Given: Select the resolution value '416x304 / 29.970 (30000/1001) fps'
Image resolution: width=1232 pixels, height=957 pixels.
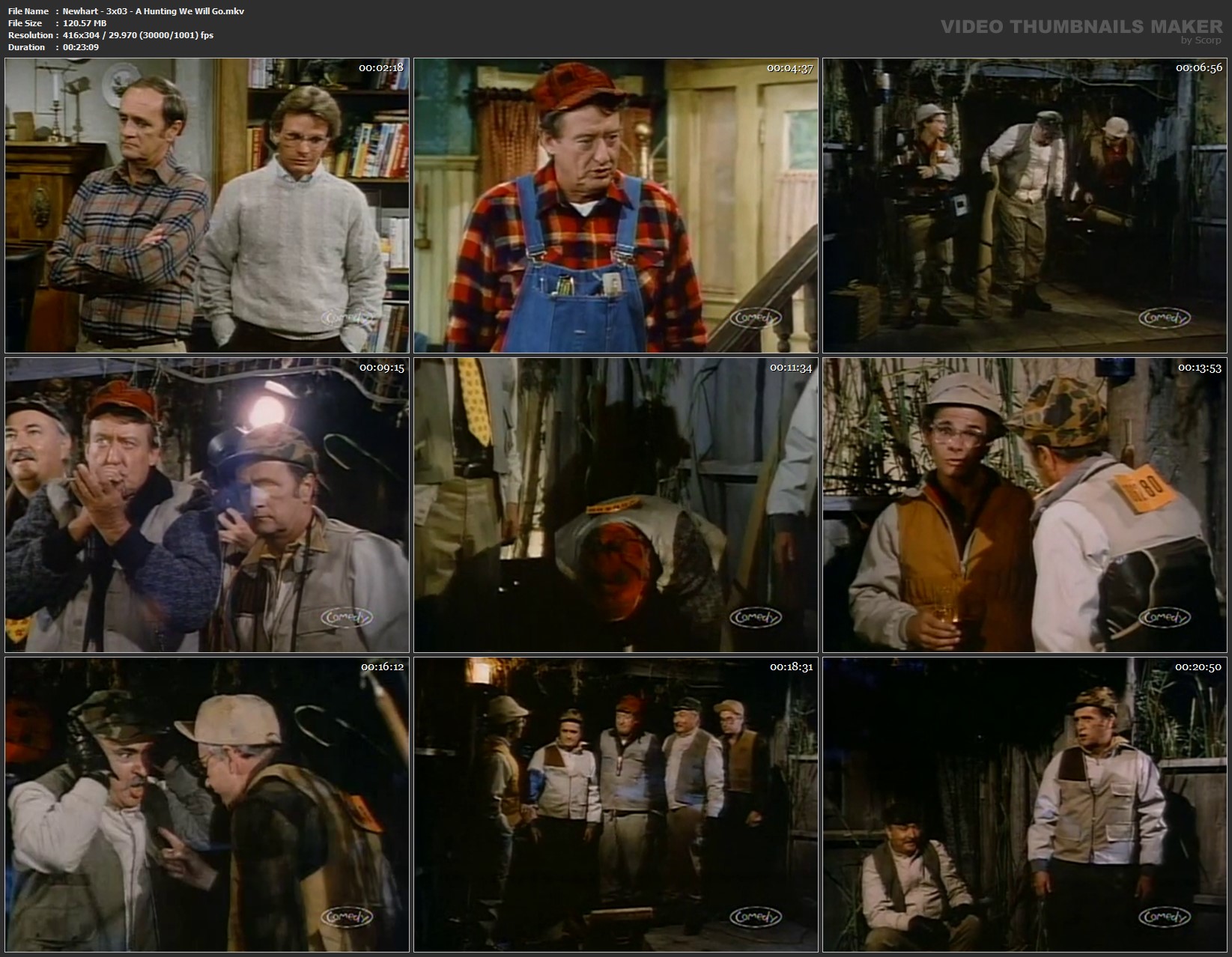Looking at the screenshot, I should 139,35.
